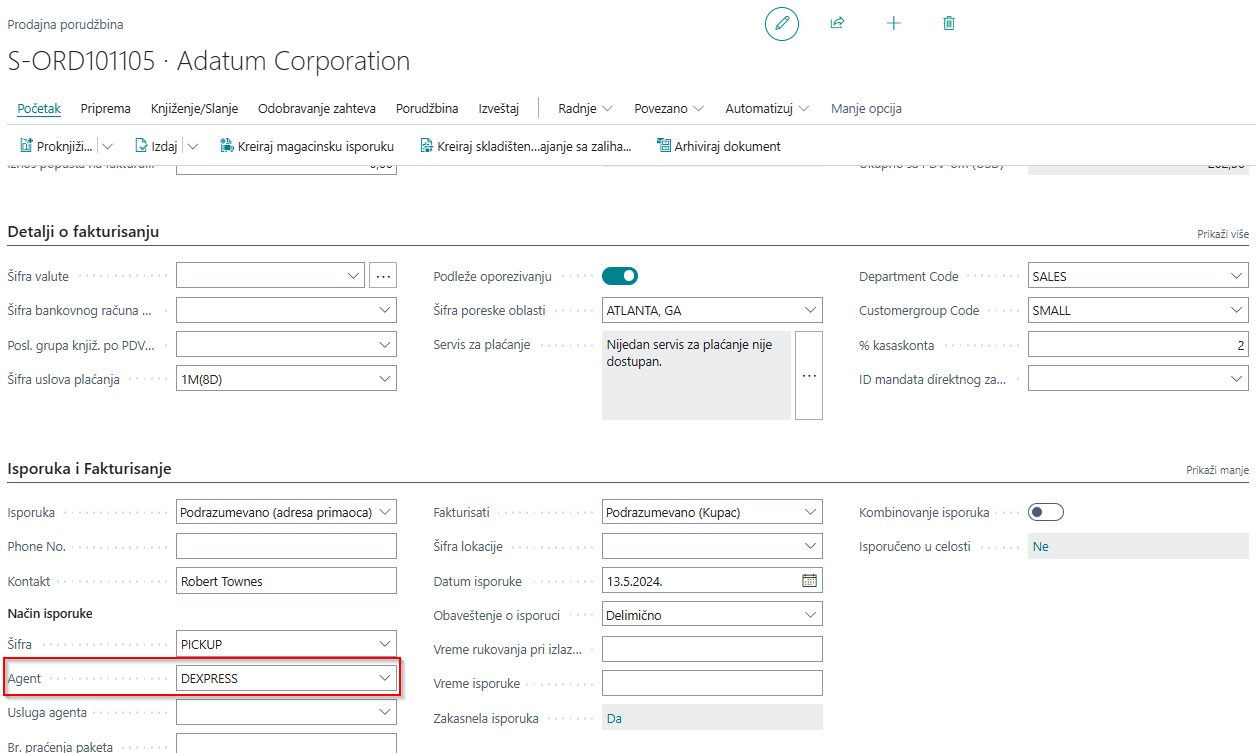Screen dimensions: 1256x753
Task: Open calendar picker for Datum isporuke
Action: click(x=809, y=581)
